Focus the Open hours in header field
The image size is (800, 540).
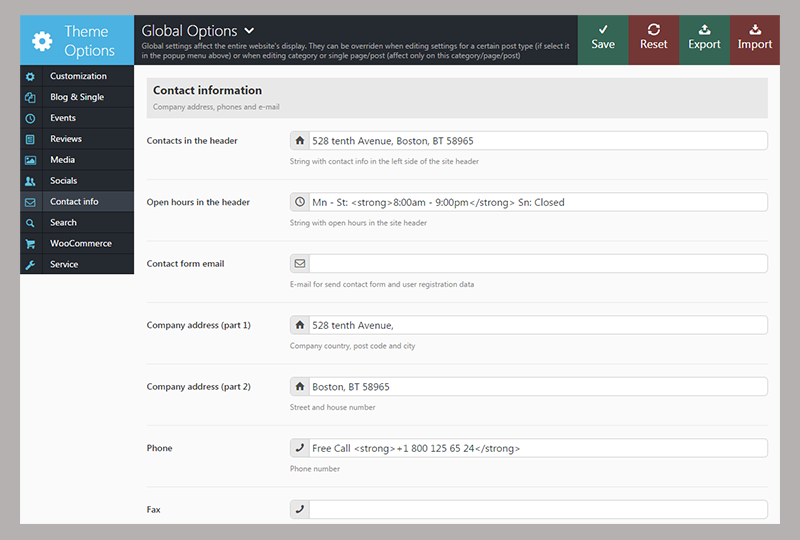[x=537, y=202]
